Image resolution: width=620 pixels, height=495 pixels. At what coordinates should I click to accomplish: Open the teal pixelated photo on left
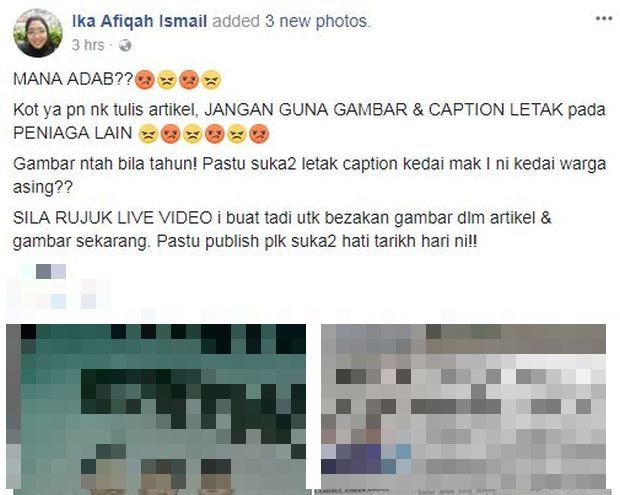point(156,409)
